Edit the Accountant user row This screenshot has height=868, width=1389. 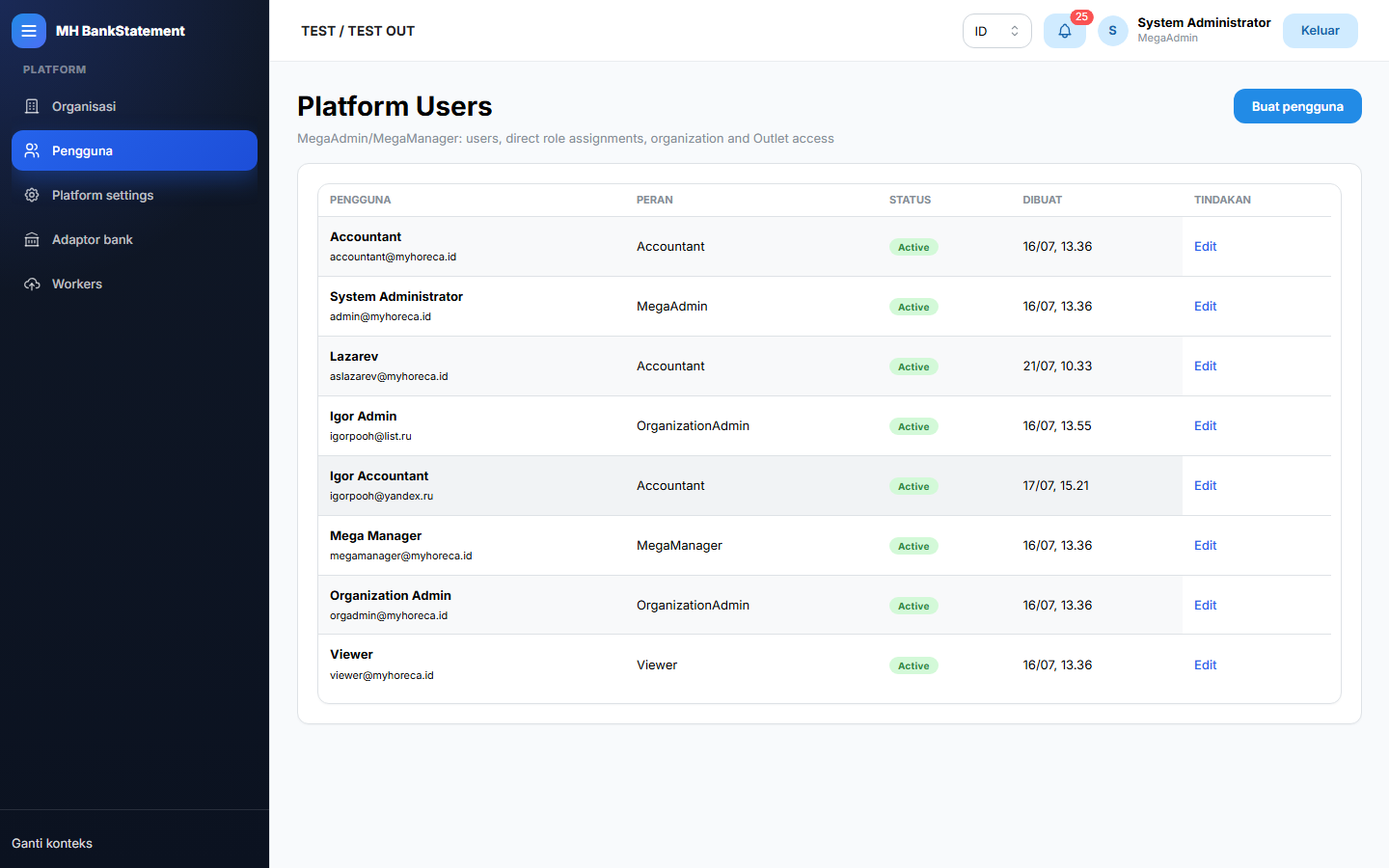[1205, 246]
